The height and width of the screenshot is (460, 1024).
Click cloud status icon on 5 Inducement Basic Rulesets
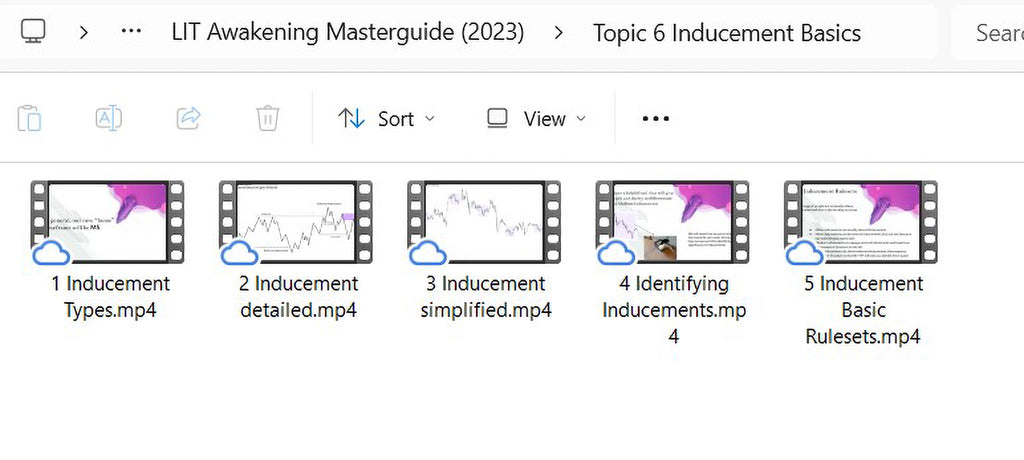click(805, 253)
